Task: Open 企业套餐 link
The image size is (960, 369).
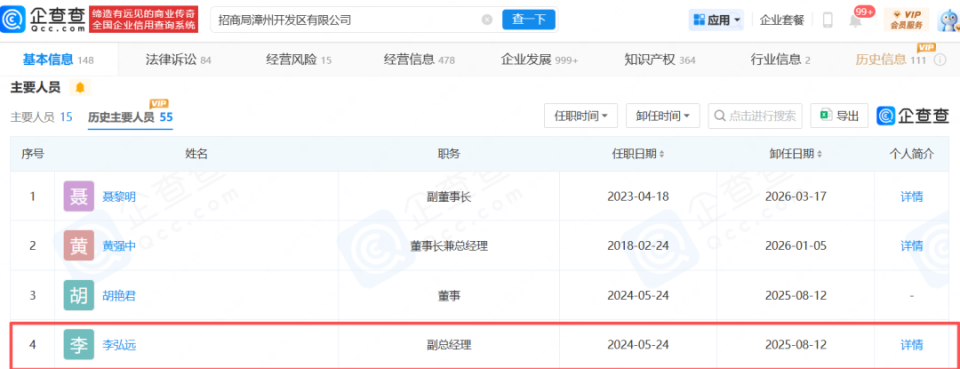Action: click(782, 20)
